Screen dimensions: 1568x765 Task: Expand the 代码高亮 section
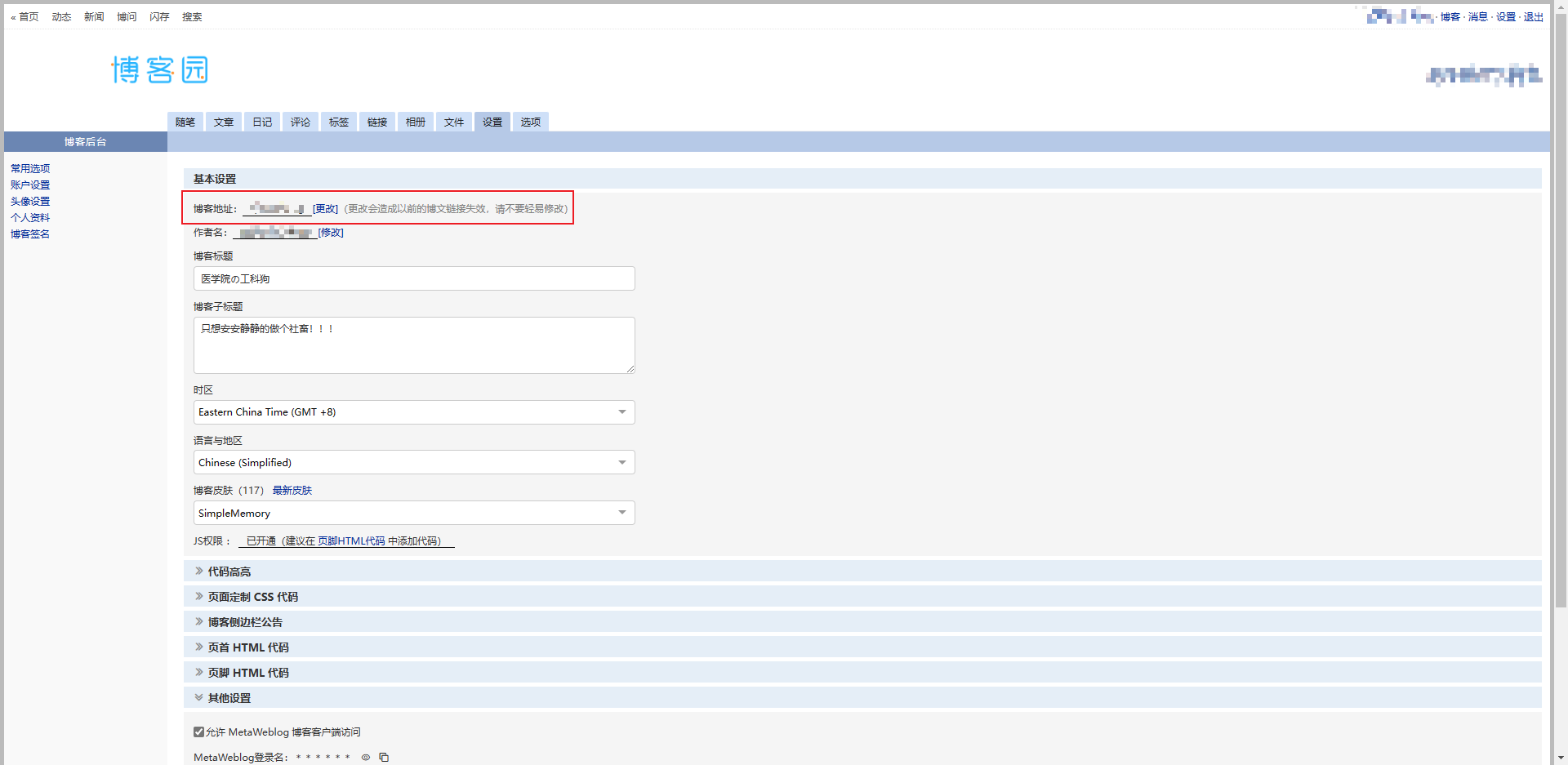(862, 572)
